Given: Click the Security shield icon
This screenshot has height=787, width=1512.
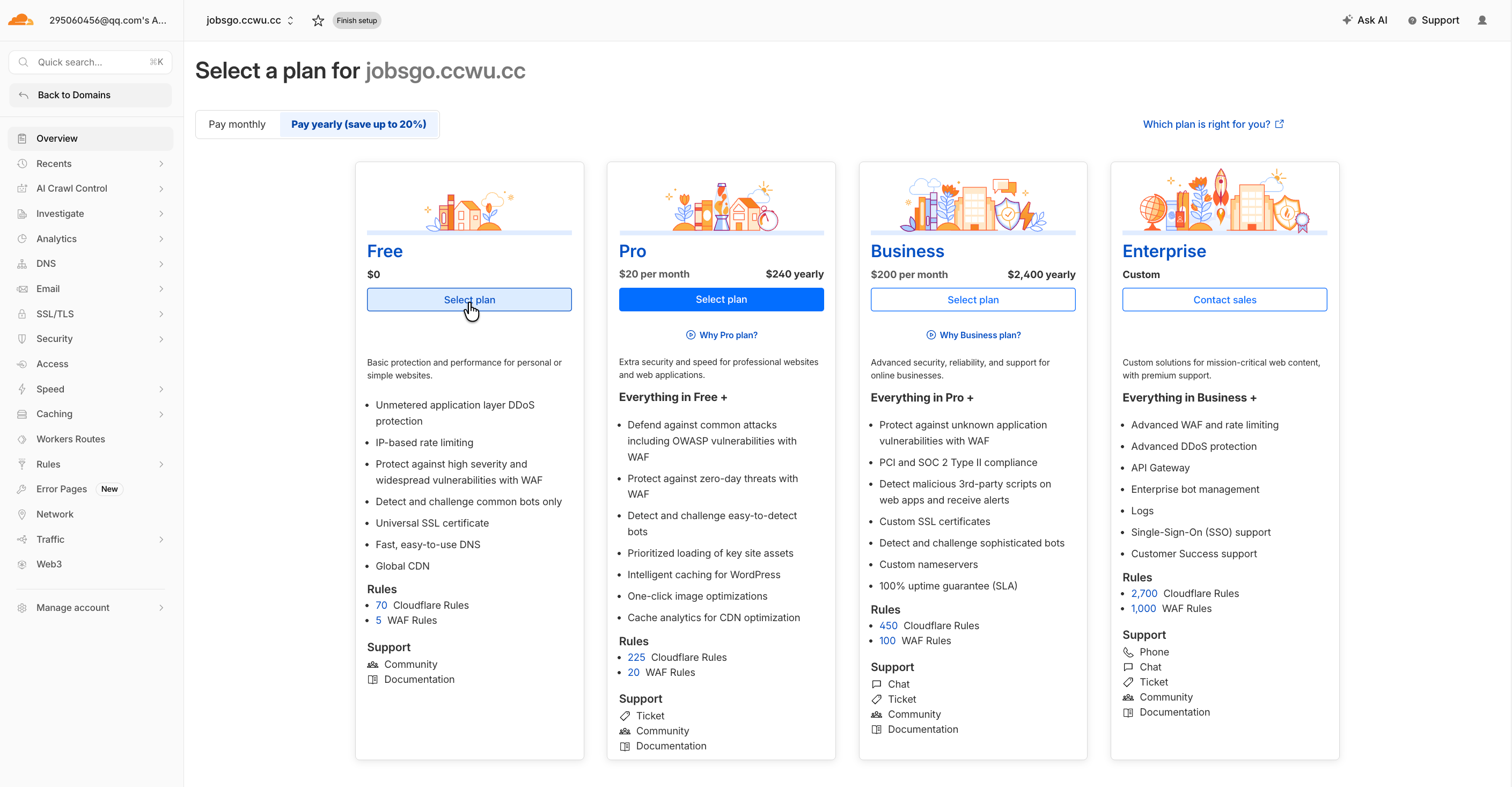Looking at the screenshot, I should coord(23,339).
